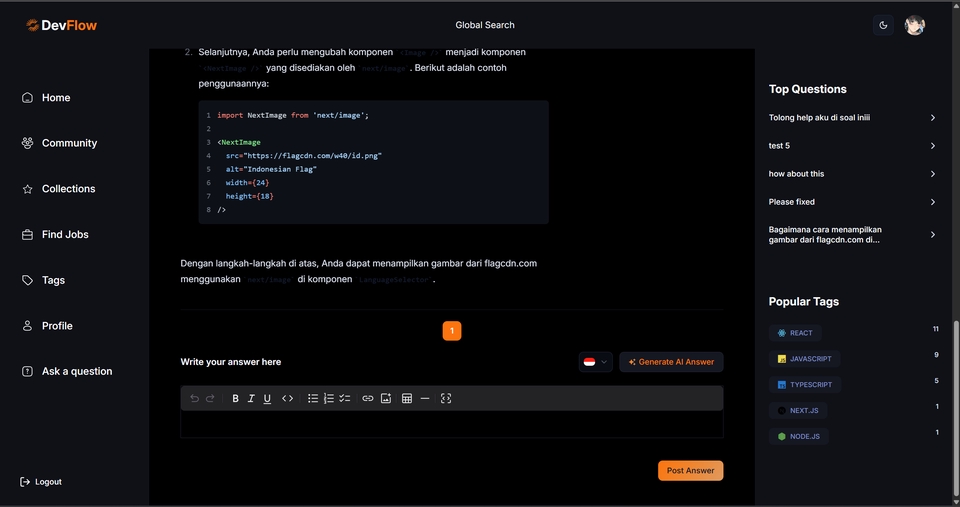
Task: Open the 'Please fixed' question
Action: click(x=792, y=202)
